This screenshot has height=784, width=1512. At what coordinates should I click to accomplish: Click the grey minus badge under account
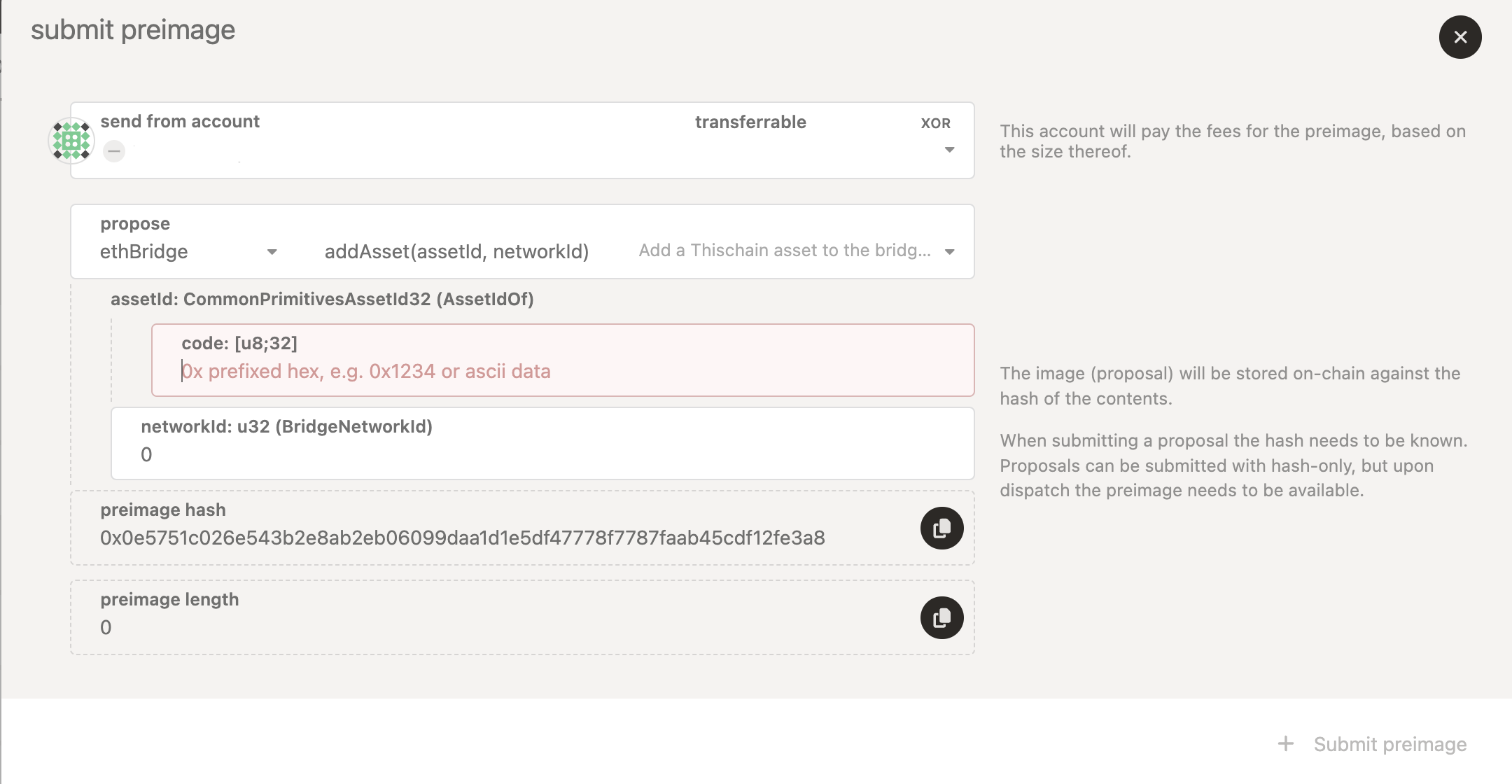tap(114, 150)
